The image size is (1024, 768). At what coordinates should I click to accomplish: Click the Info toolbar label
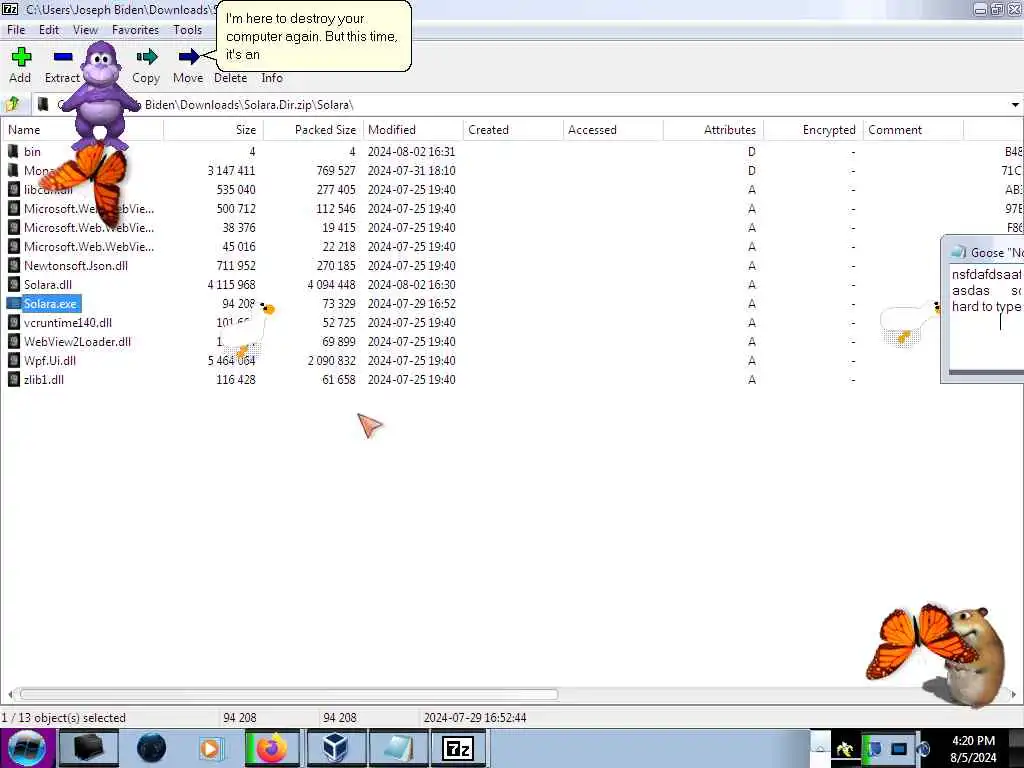(x=272, y=78)
